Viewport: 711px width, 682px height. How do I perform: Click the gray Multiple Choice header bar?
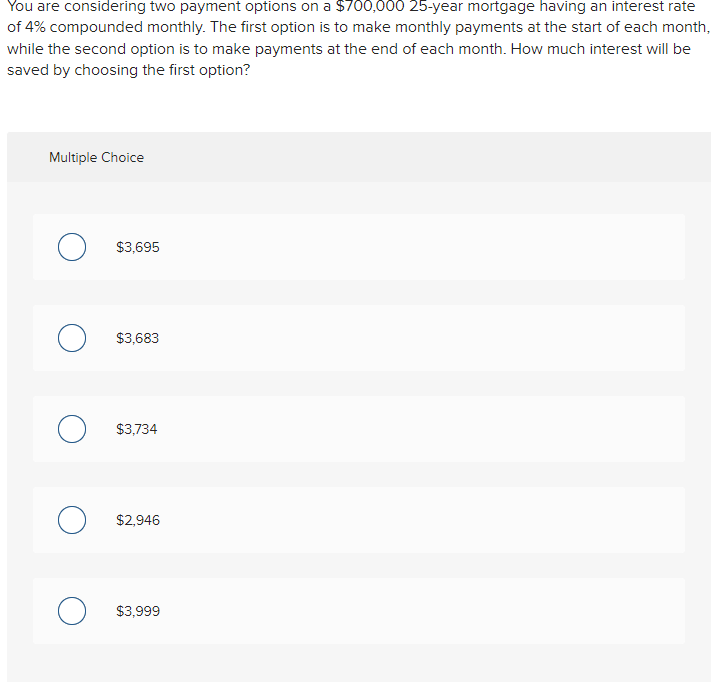tap(359, 157)
